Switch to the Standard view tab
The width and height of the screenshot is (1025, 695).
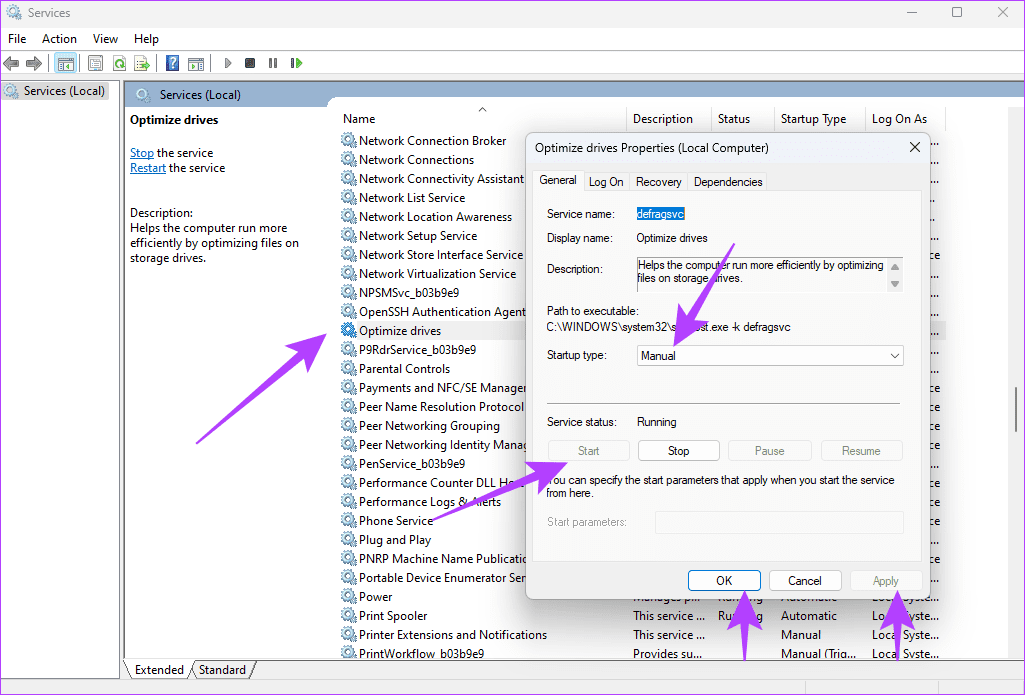coord(222,670)
